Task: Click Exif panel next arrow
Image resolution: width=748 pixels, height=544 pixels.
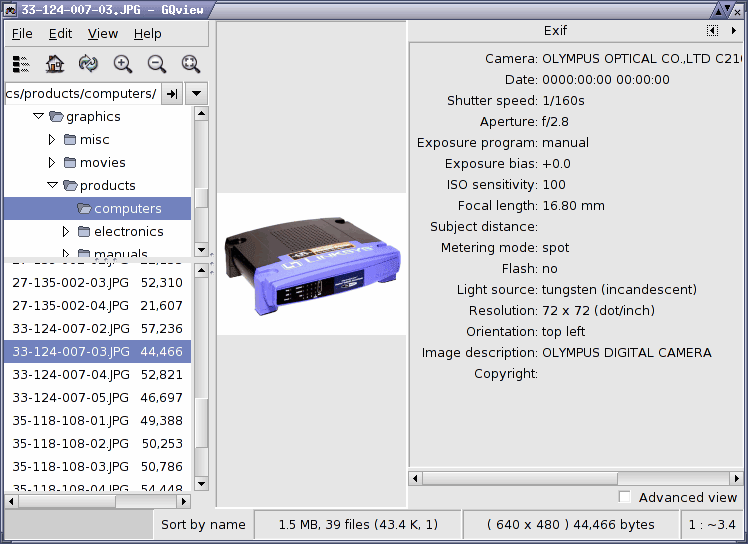Action: point(734,31)
